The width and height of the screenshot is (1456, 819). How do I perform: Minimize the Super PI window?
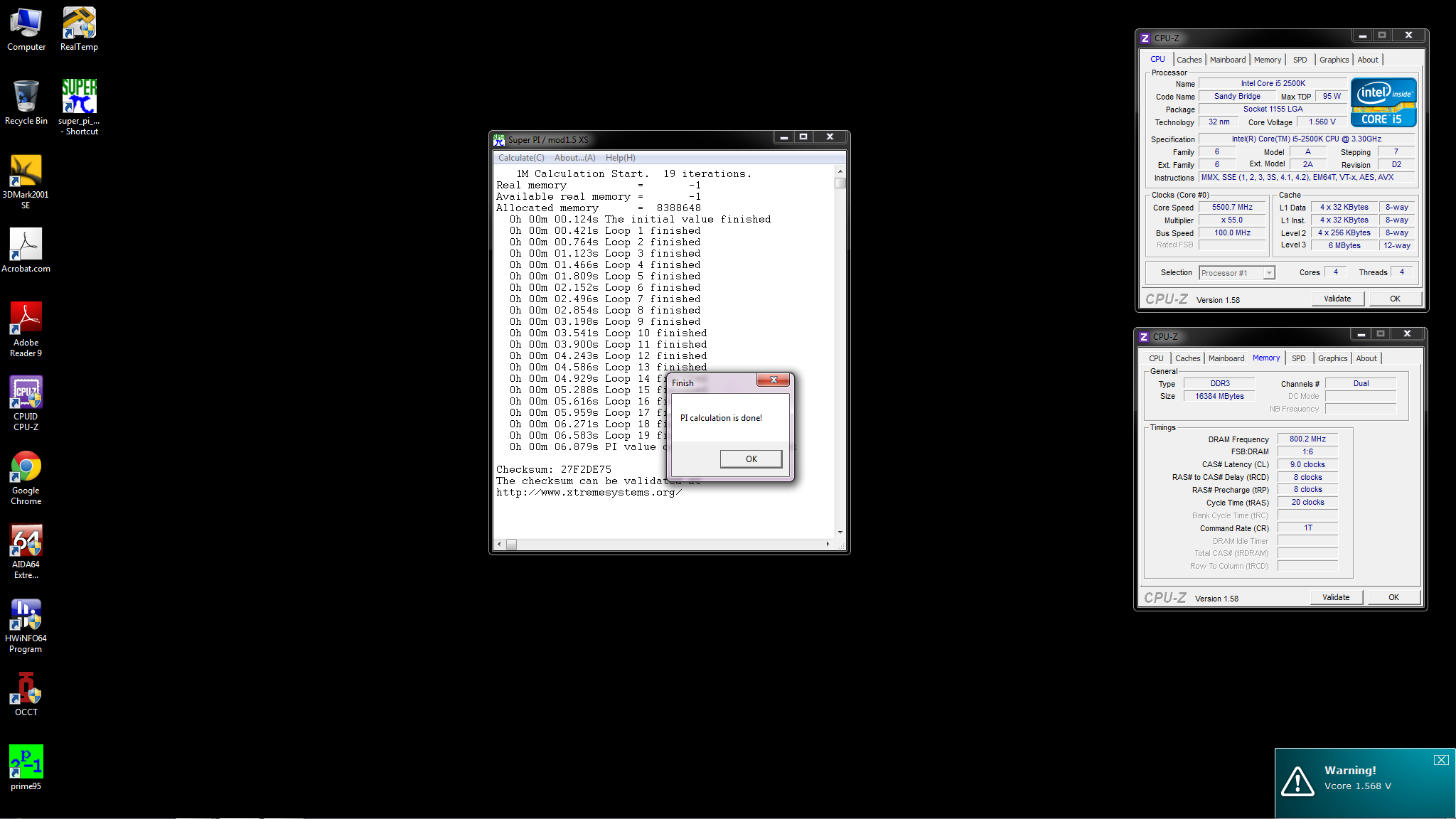tap(783, 137)
